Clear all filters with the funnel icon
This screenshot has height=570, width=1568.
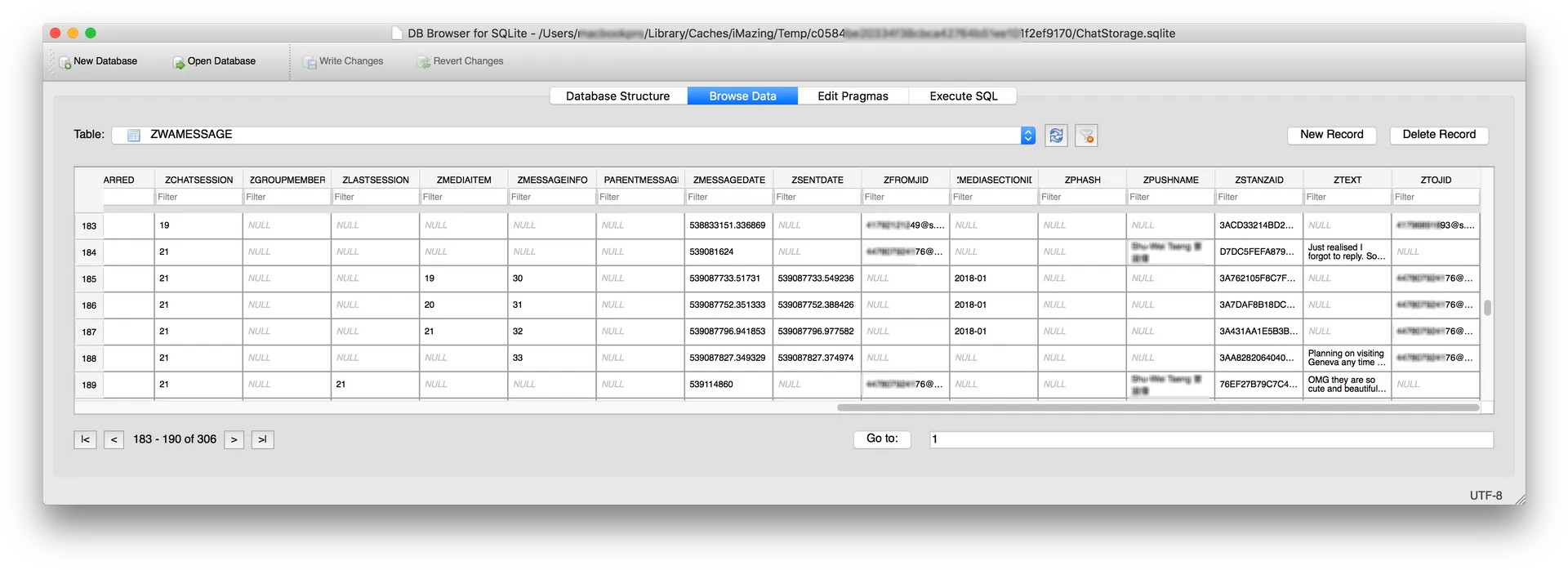click(1086, 136)
